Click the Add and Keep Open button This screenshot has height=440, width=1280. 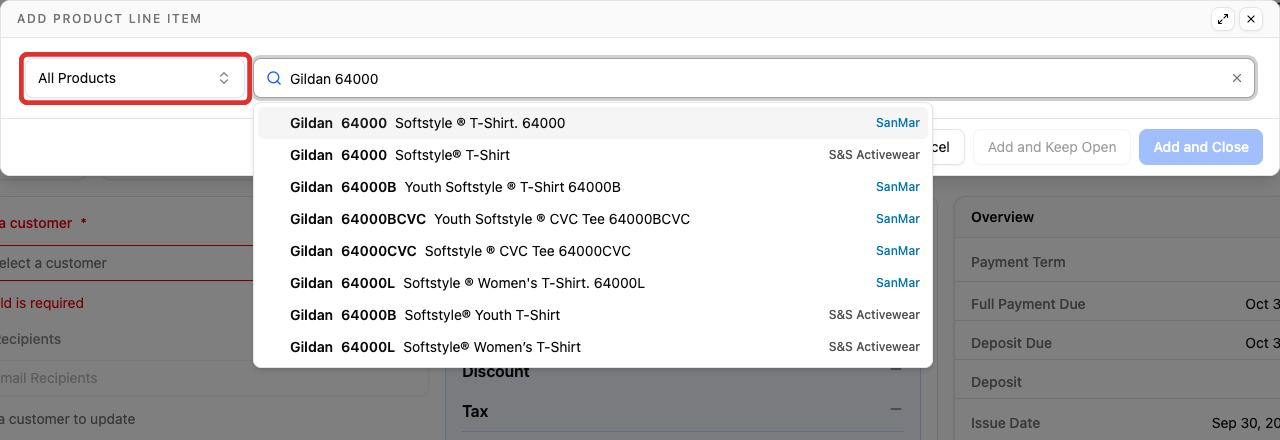pos(1052,147)
